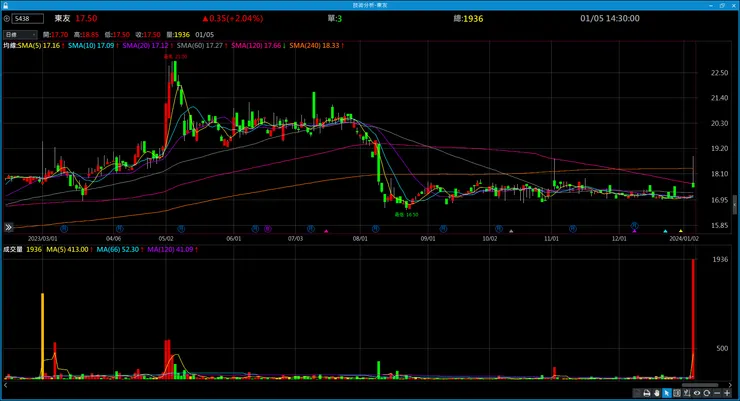Toggle the eye visibility icon
Viewport: 740px width, 401px height.
coord(697,393)
